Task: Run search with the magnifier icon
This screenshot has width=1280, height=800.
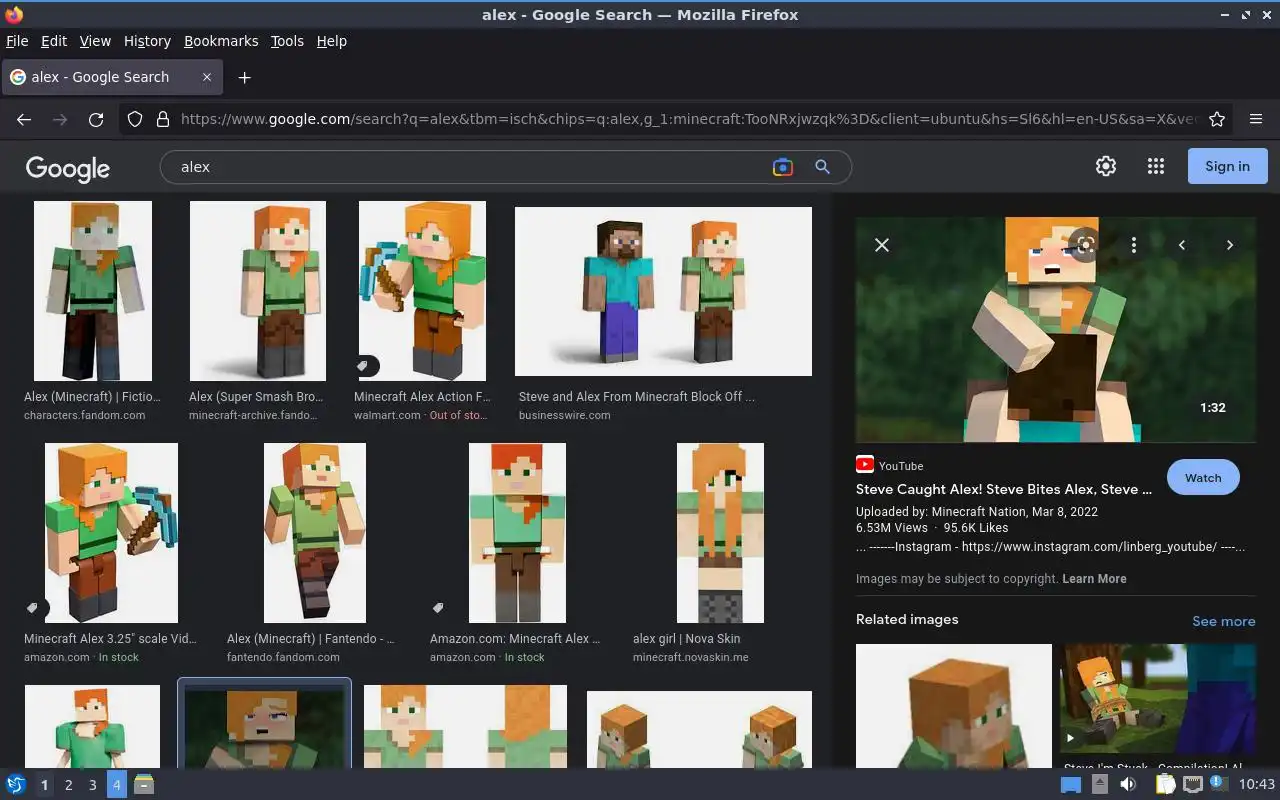Action: tap(822, 167)
